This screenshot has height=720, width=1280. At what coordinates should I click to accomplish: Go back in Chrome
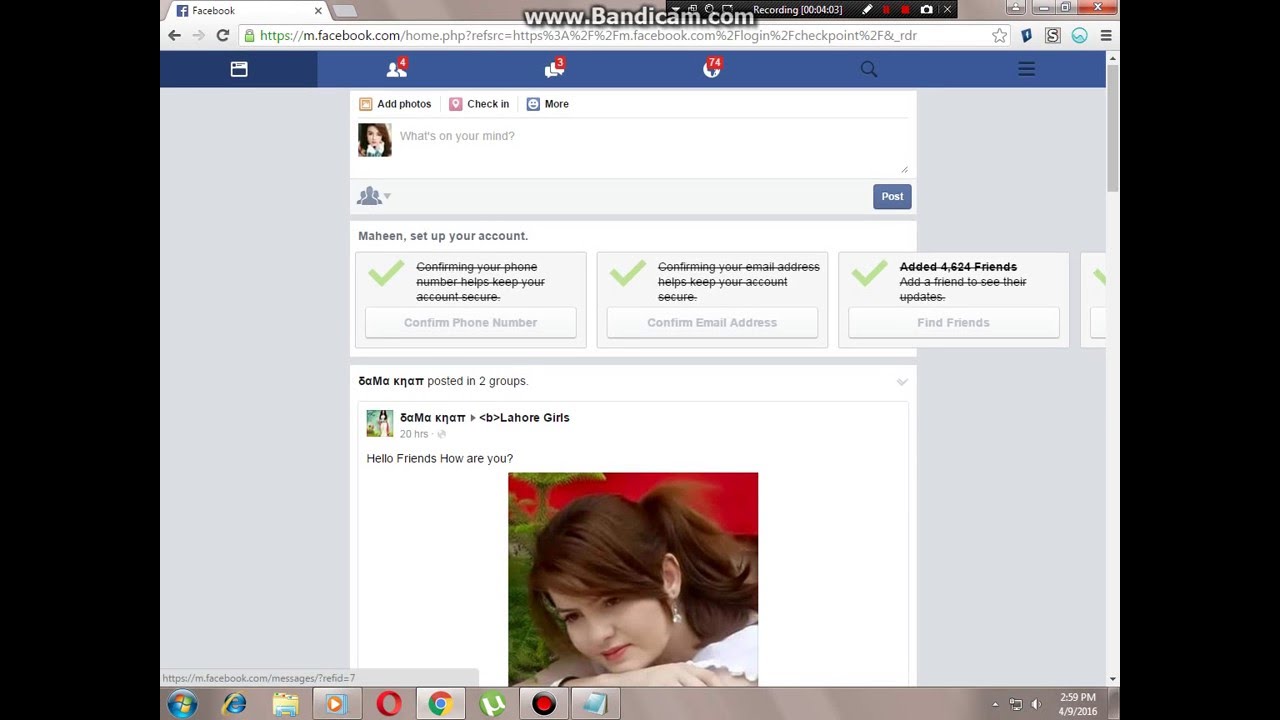tap(175, 35)
